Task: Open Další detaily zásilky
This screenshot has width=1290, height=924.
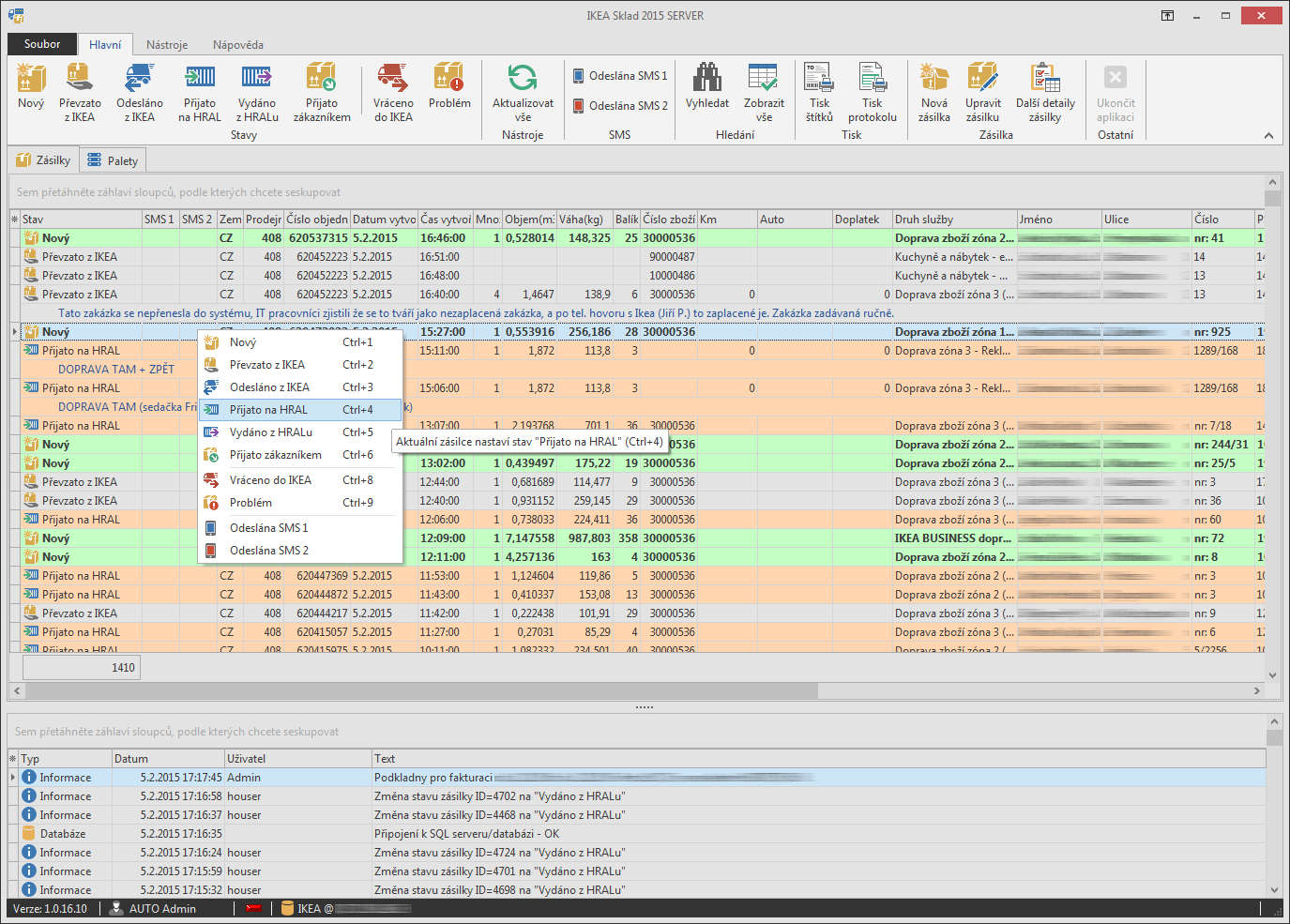Action: click(x=1045, y=92)
